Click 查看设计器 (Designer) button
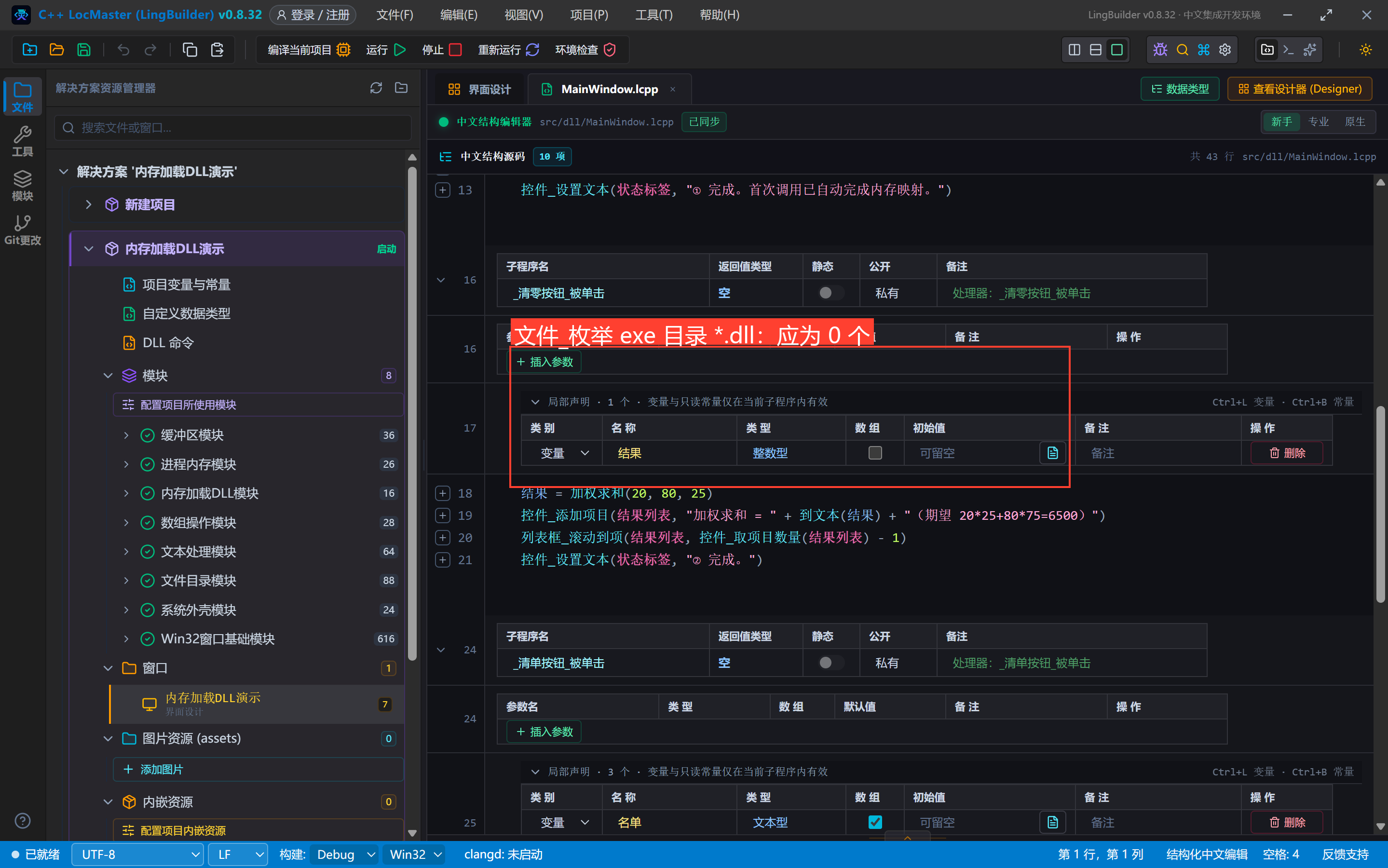Viewport: 1388px width, 868px height. (x=1300, y=89)
